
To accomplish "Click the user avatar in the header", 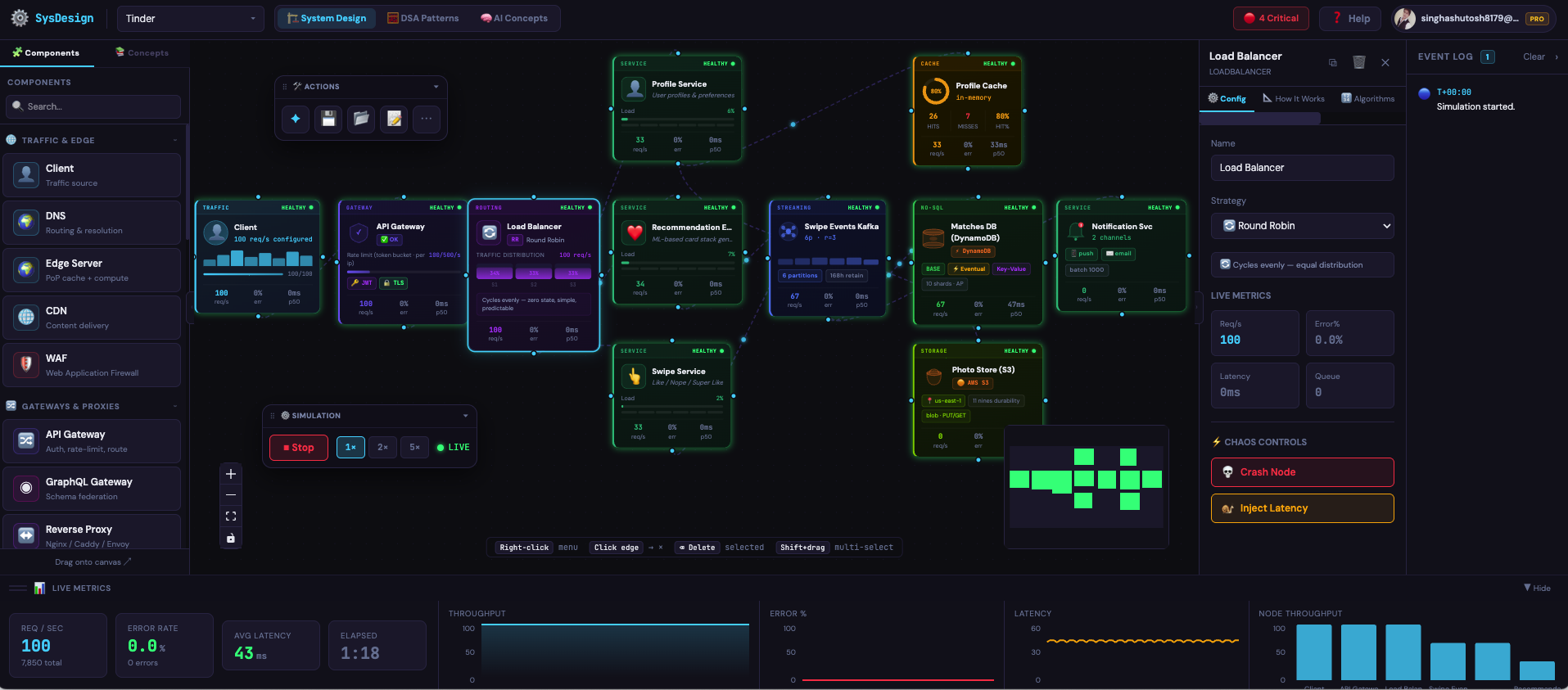I will (x=1405, y=19).
